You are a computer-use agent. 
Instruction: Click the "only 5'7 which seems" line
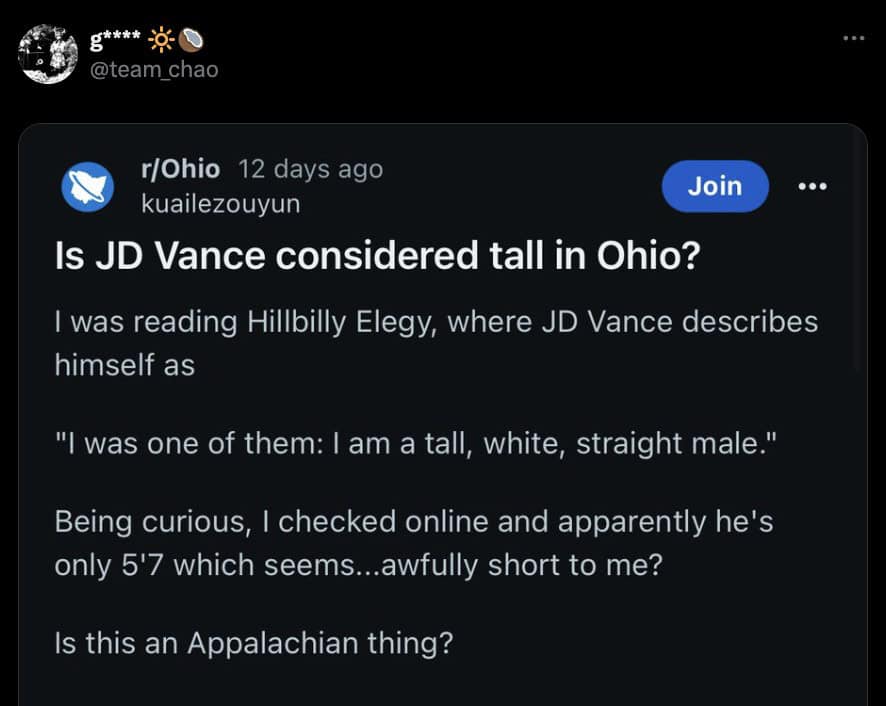tap(358, 564)
